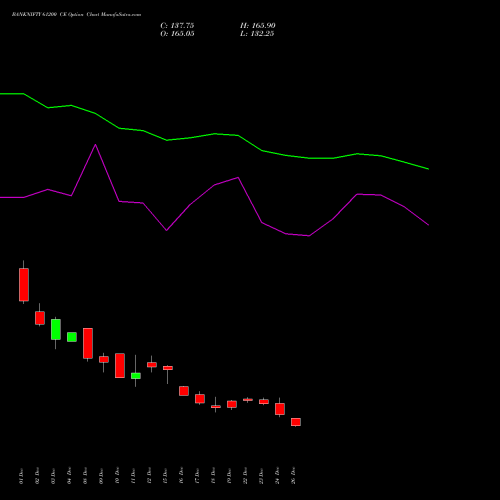Click the red candle for 17 Dec

(x=200, y=399)
